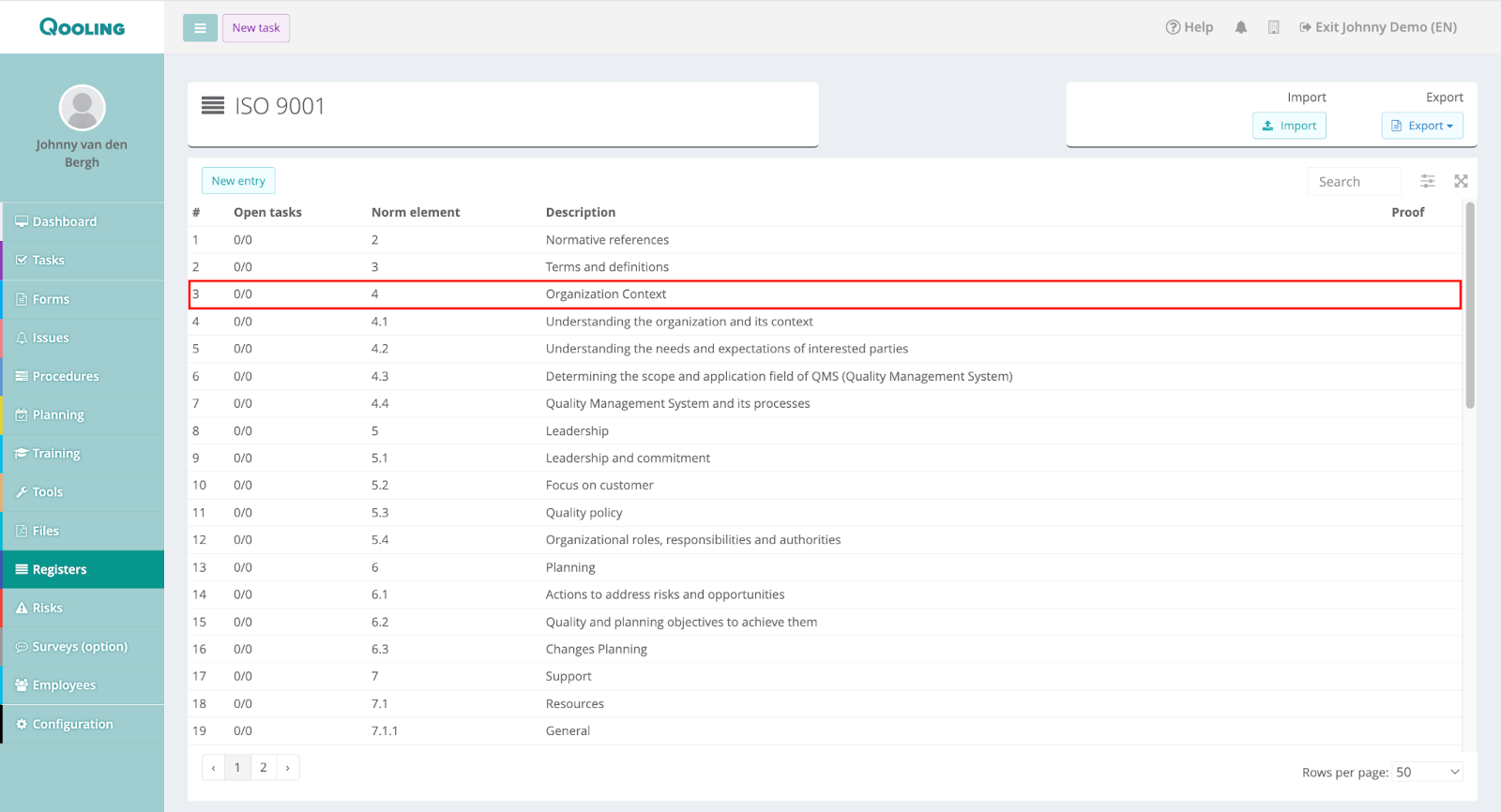Open the Rows per page dropdown

(1428, 772)
